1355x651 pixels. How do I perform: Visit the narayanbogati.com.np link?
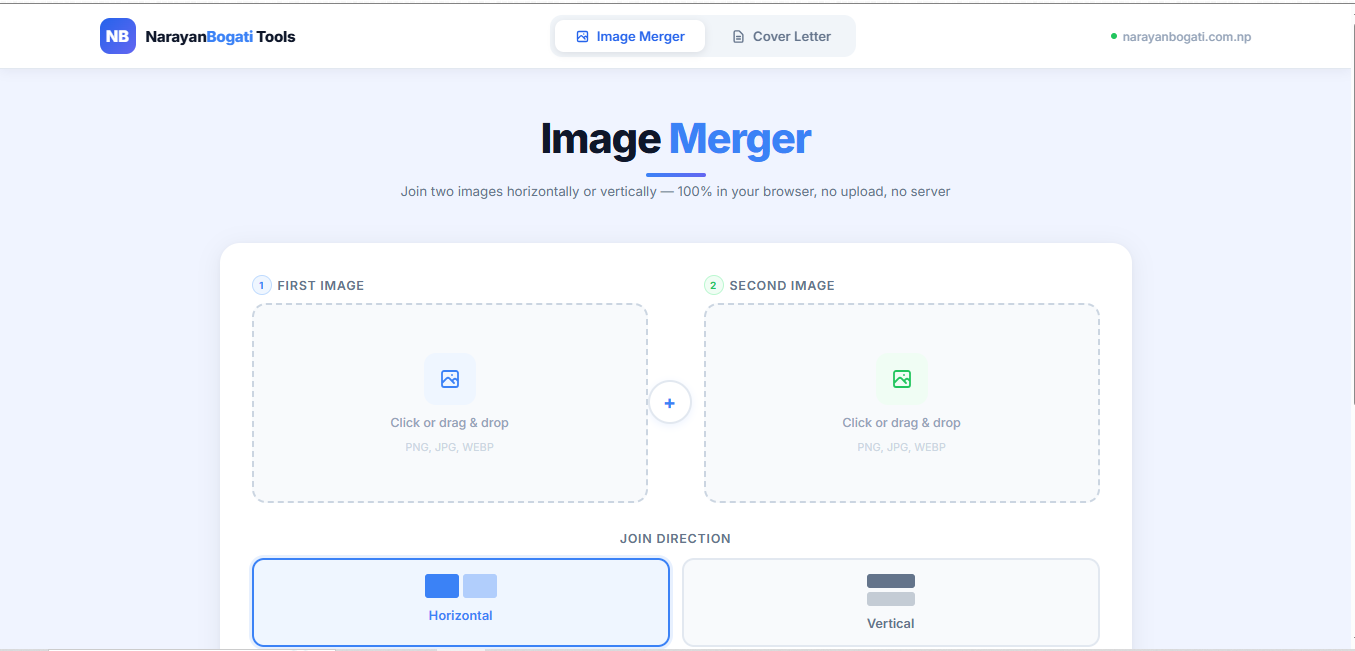1187,37
